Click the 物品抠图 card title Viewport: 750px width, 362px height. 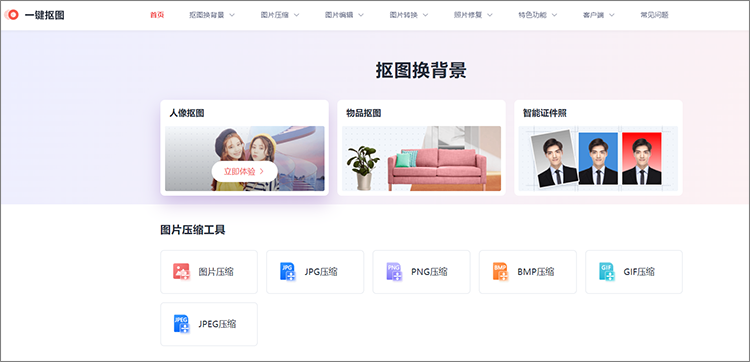(x=364, y=113)
